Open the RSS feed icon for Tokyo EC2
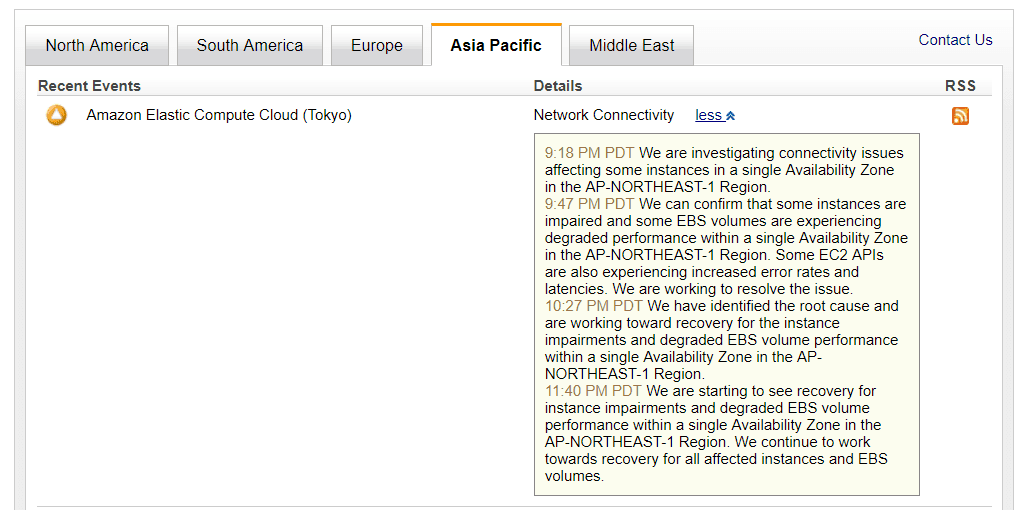 tap(960, 116)
